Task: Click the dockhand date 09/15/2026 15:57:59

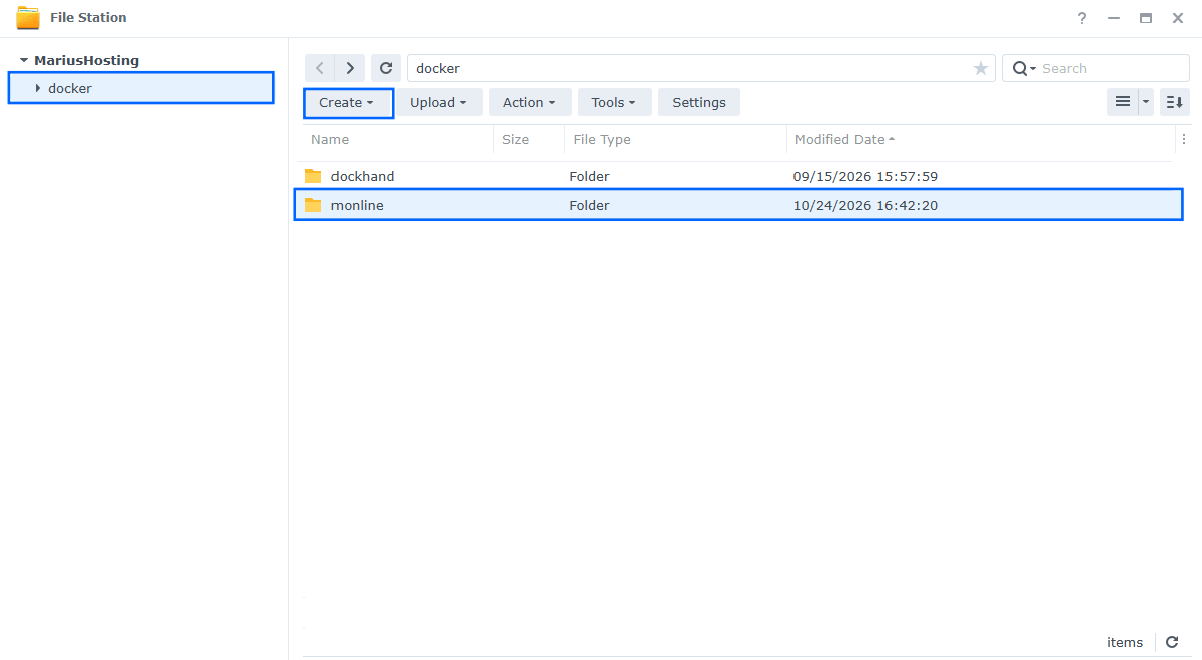Action: [x=866, y=176]
